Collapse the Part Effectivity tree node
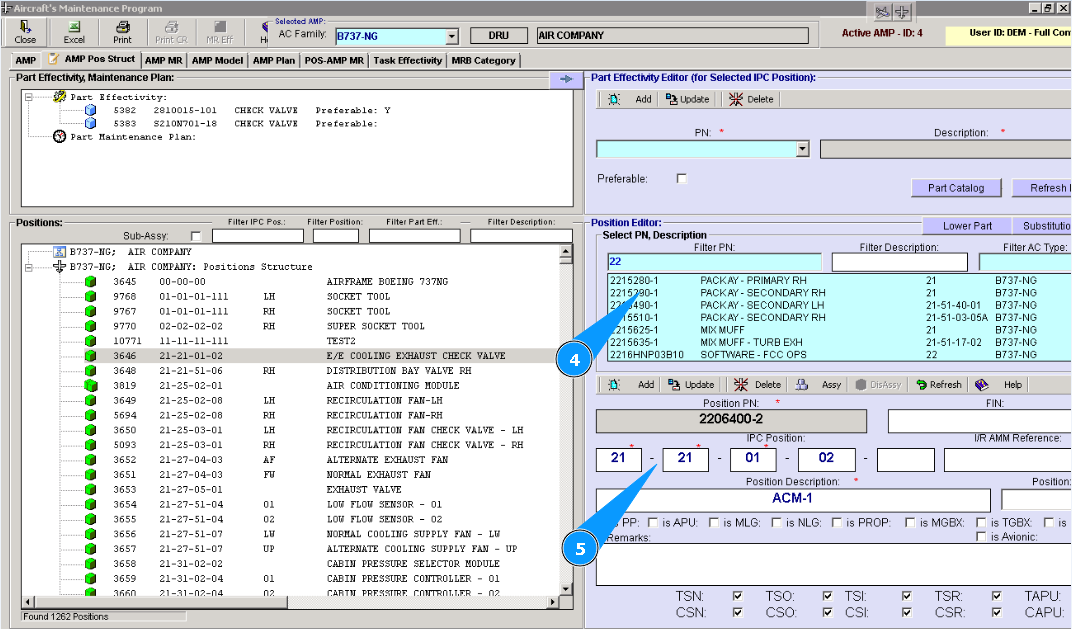Image resolution: width=1072 pixels, height=630 pixels. point(30,97)
